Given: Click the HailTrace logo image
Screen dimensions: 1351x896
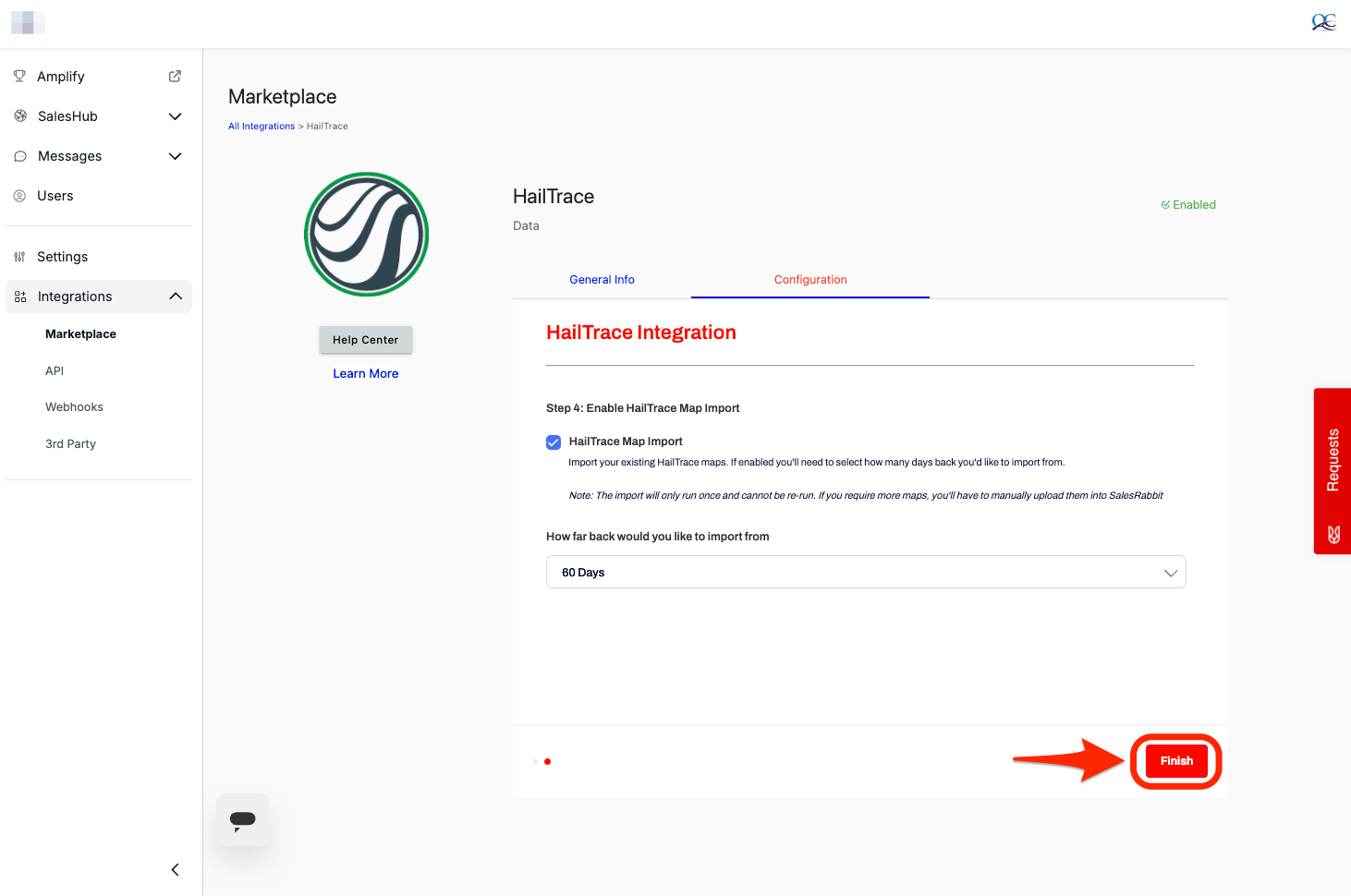Looking at the screenshot, I should pyautogui.click(x=366, y=235).
